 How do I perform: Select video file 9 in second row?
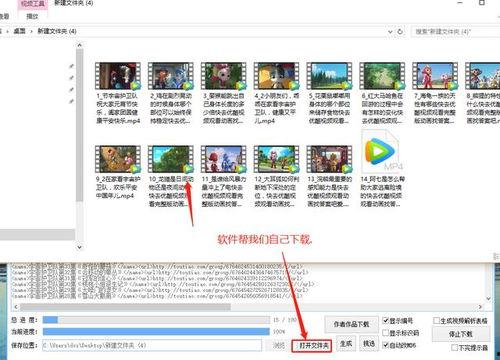118,159
